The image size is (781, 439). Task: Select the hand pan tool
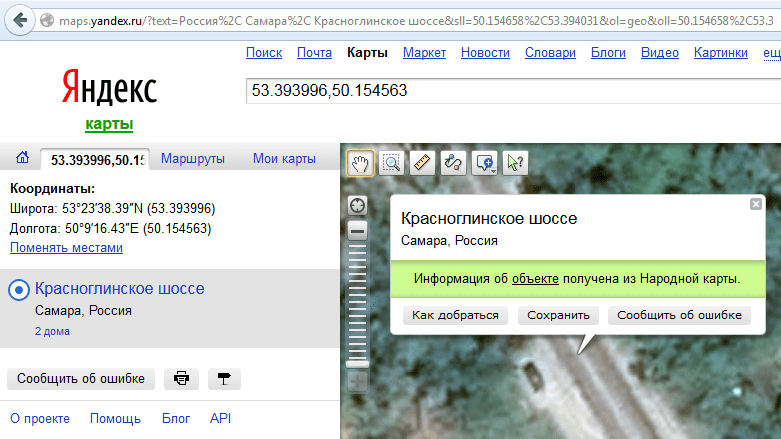tap(359, 162)
